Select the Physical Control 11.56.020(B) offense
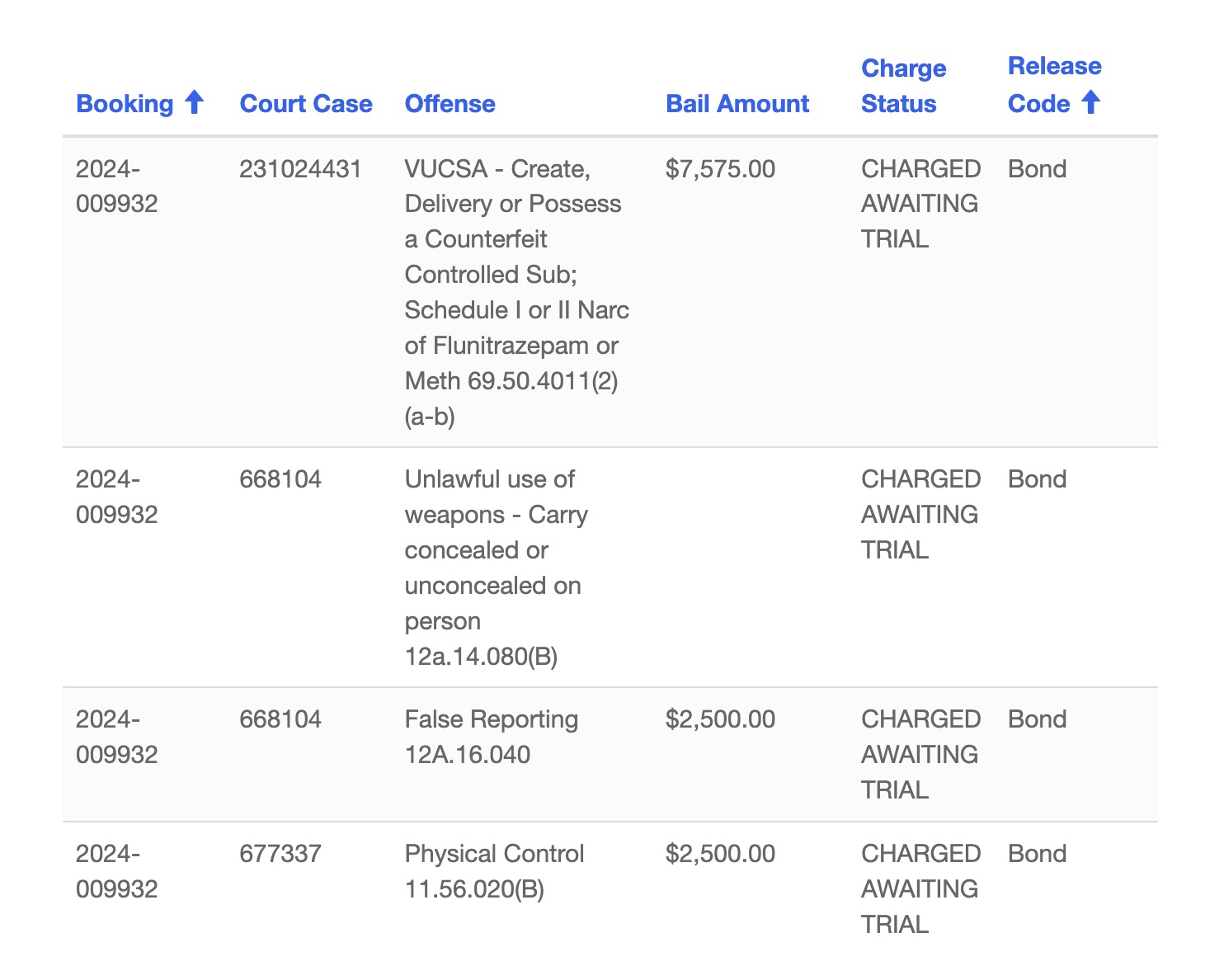 (494, 871)
